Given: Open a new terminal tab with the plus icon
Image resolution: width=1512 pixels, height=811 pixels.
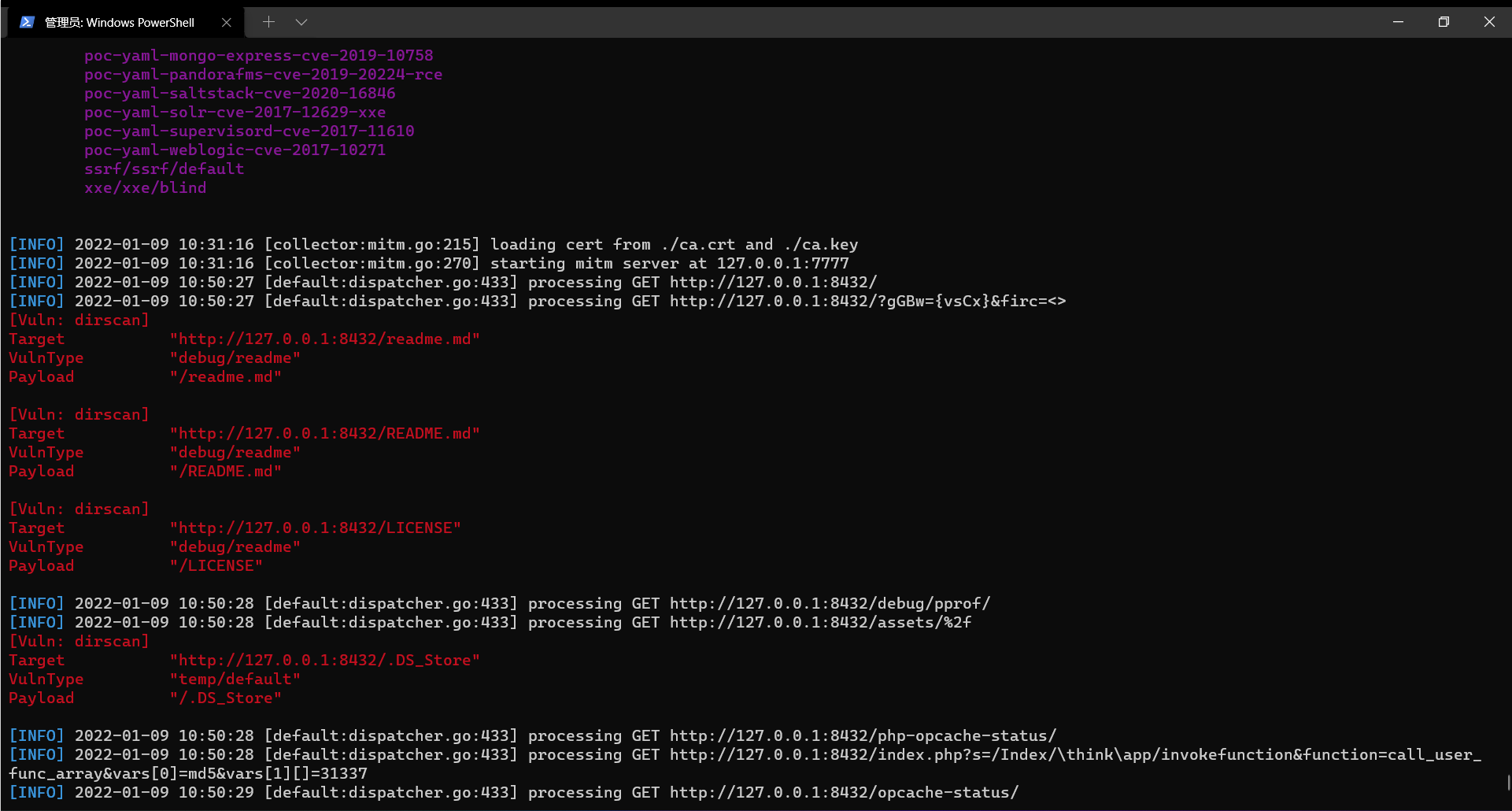Looking at the screenshot, I should pyautogui.click(x=268, y=22).
